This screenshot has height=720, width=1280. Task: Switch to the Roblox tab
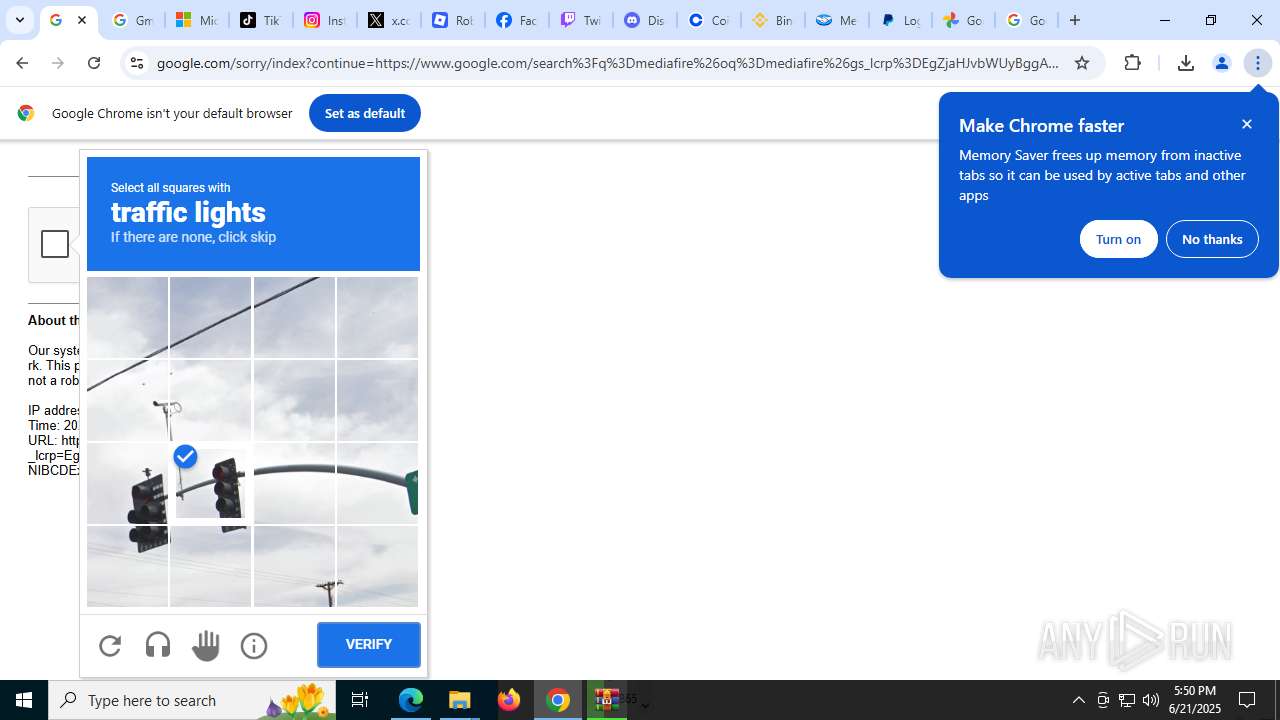click(452, 20)
